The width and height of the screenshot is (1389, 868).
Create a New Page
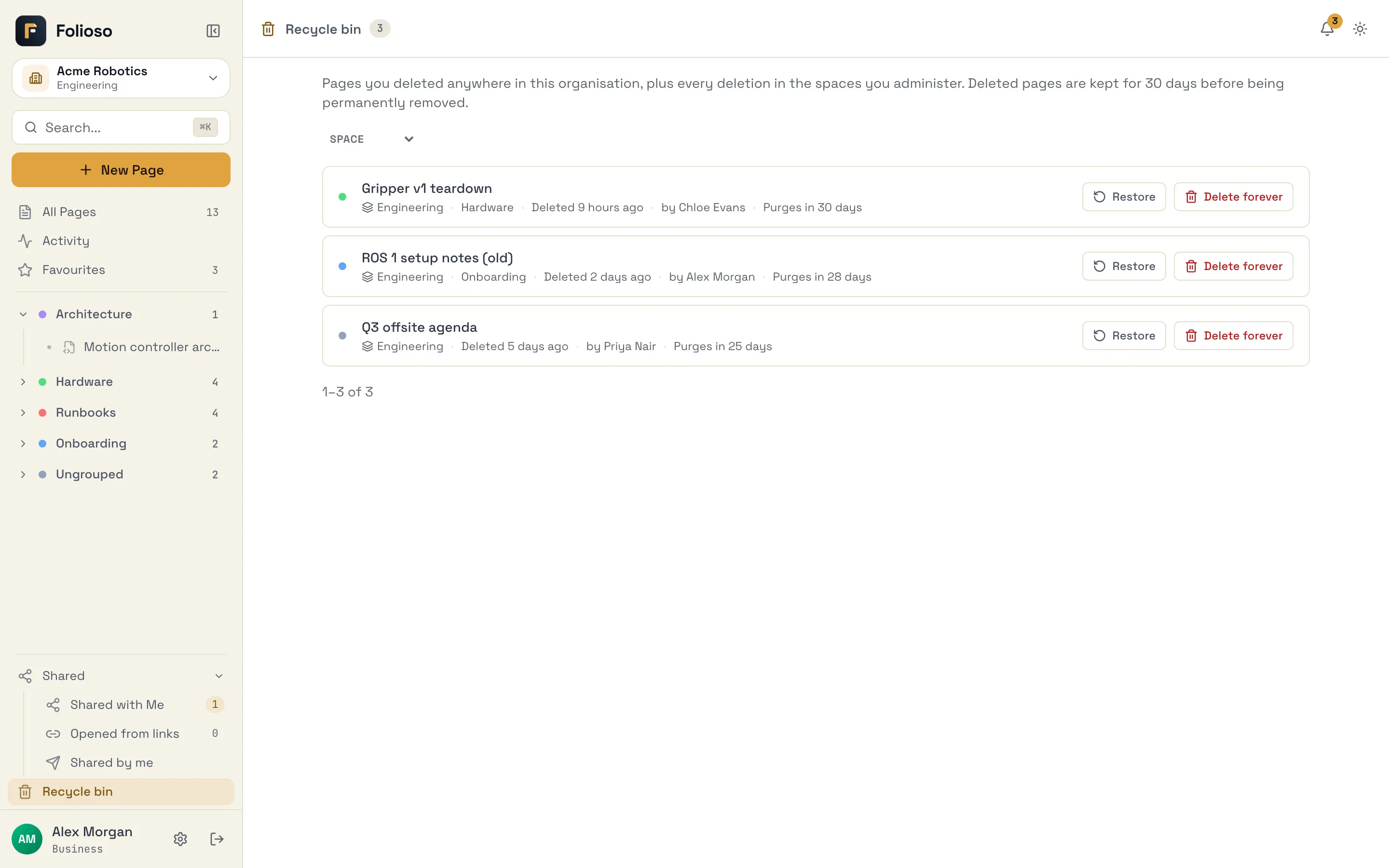tap(121, 170)
